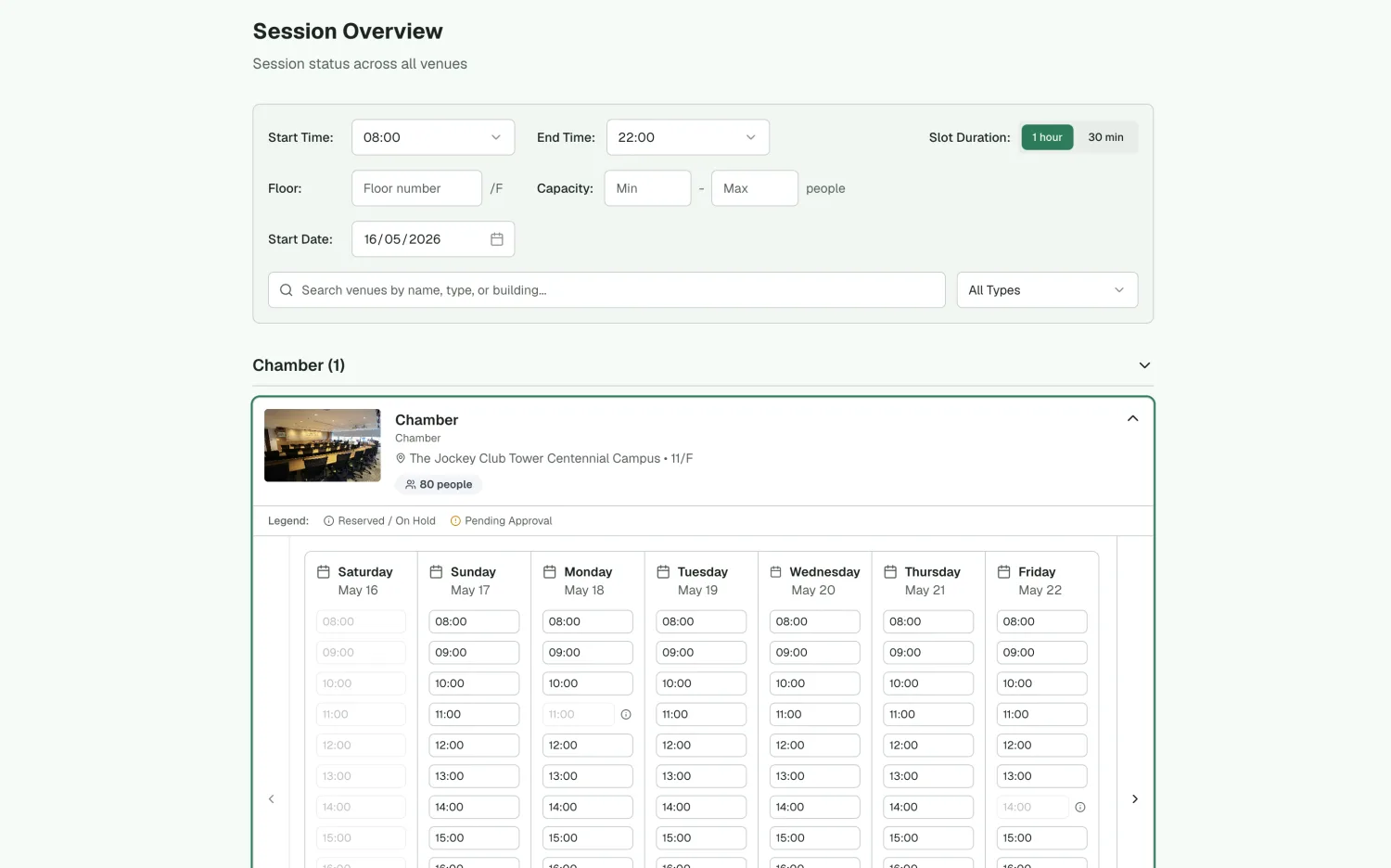The height and width of the screenshot is (868, 1391).
Task: Select Tuesday 15:00 slot
Action: pos(701,838)
